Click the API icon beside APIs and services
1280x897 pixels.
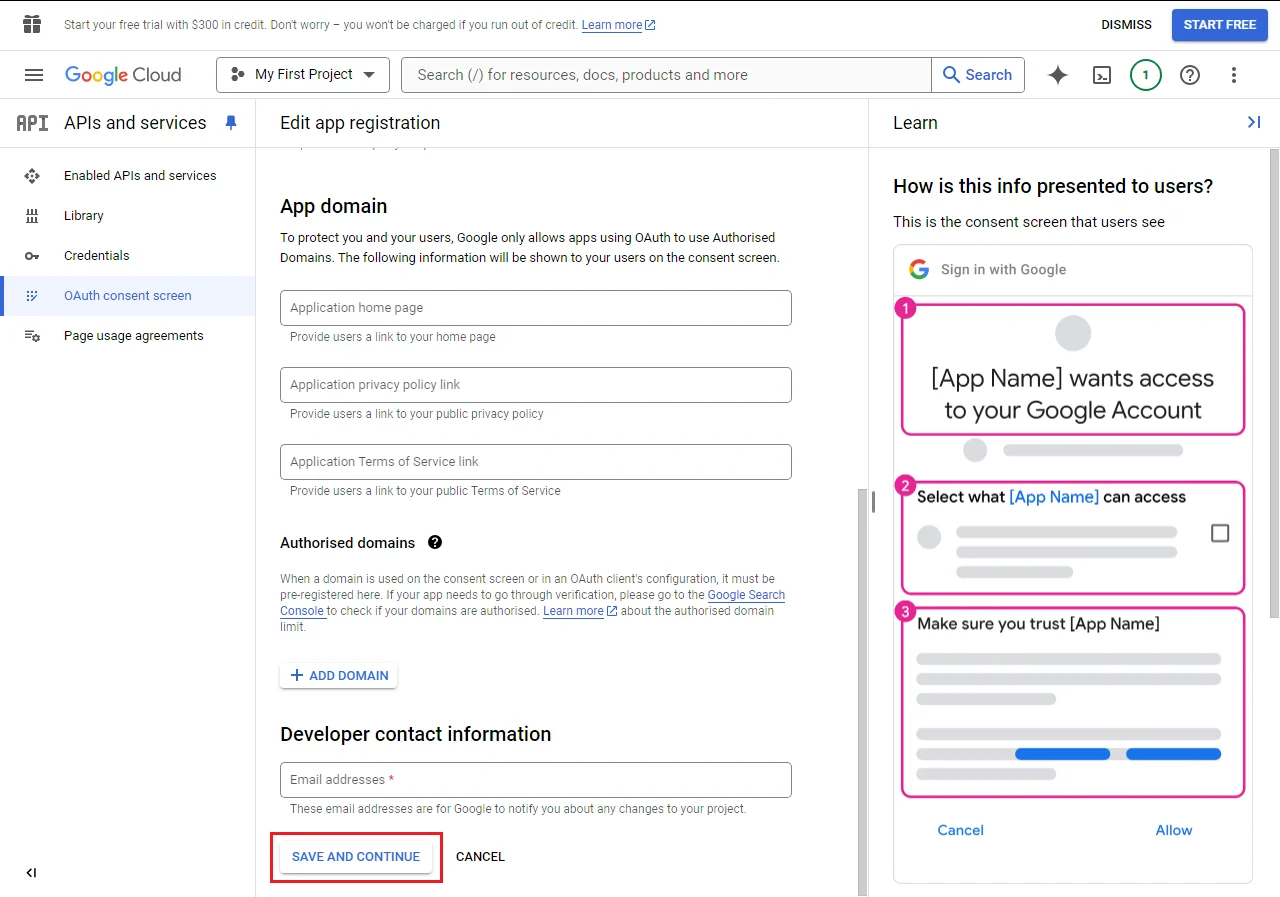pyautogui.click(x=32, y=123)
